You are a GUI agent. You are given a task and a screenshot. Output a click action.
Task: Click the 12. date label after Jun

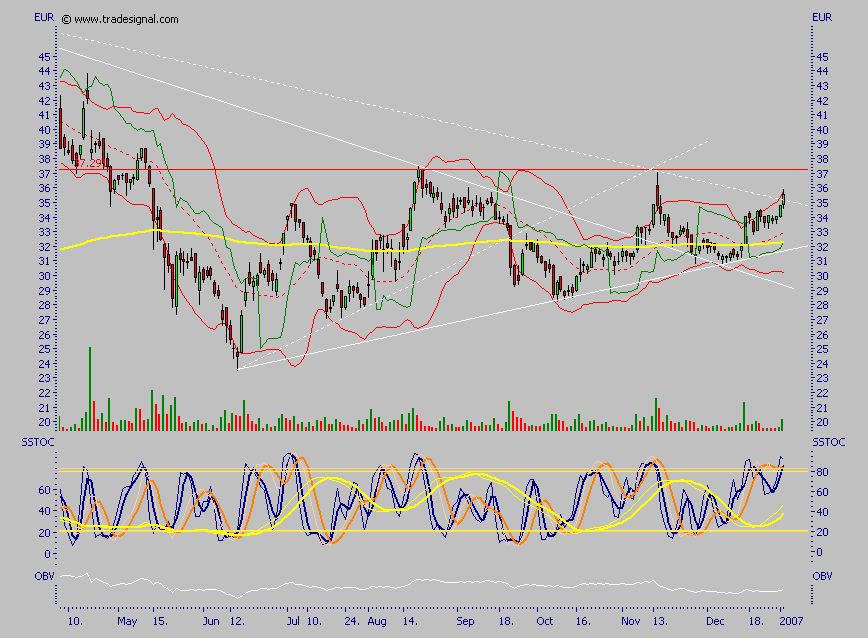pos(236,621)
